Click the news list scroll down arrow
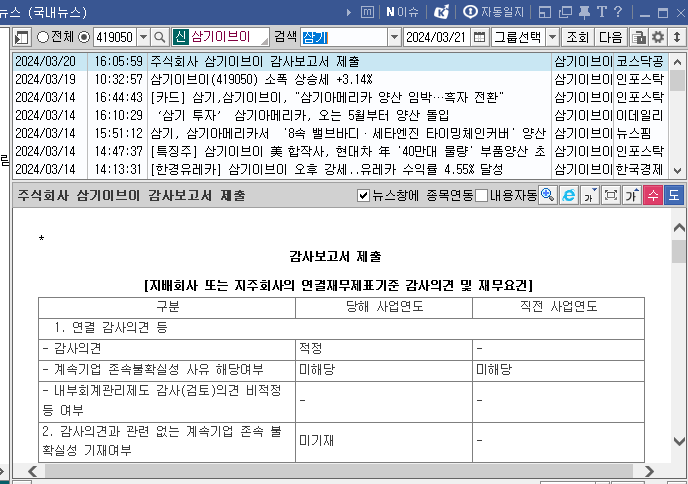Screen dimensions: 688x484 (677, 171)
